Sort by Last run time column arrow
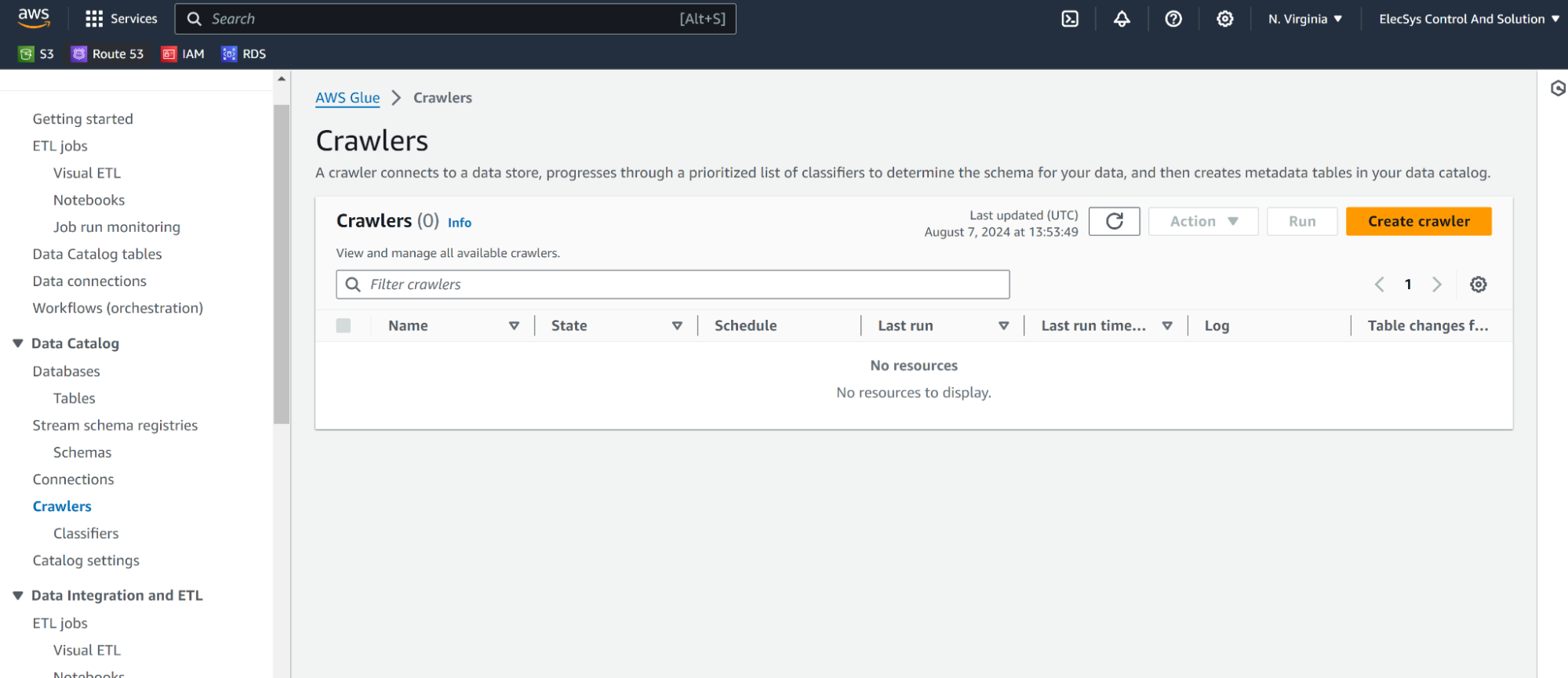 1167,326
